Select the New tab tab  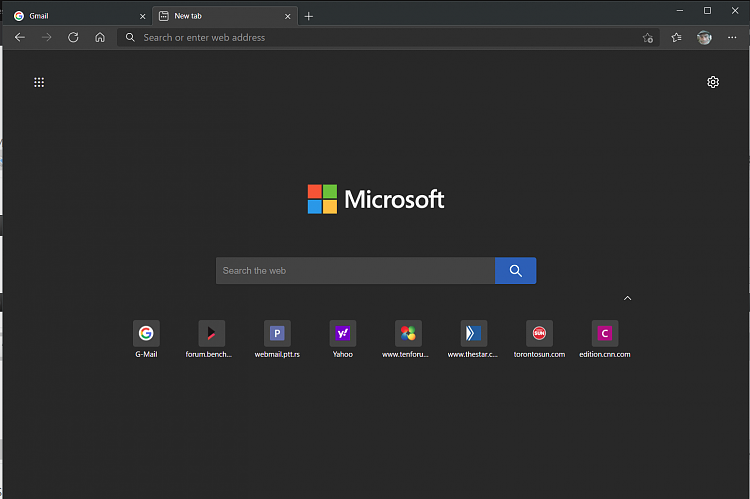pyautogui.click(x=225, y=16)
